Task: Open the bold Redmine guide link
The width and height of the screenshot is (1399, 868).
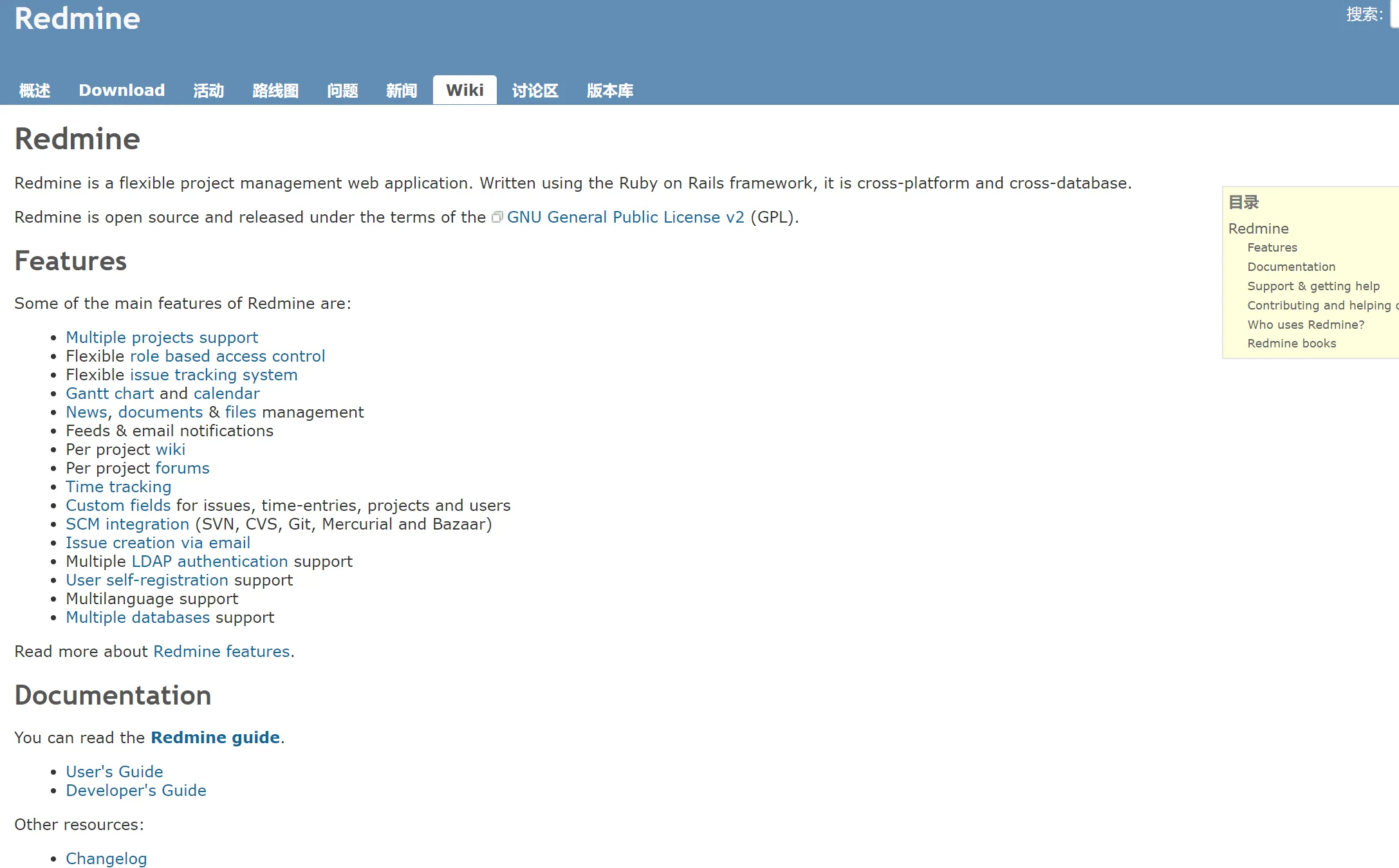Action: 215,738
